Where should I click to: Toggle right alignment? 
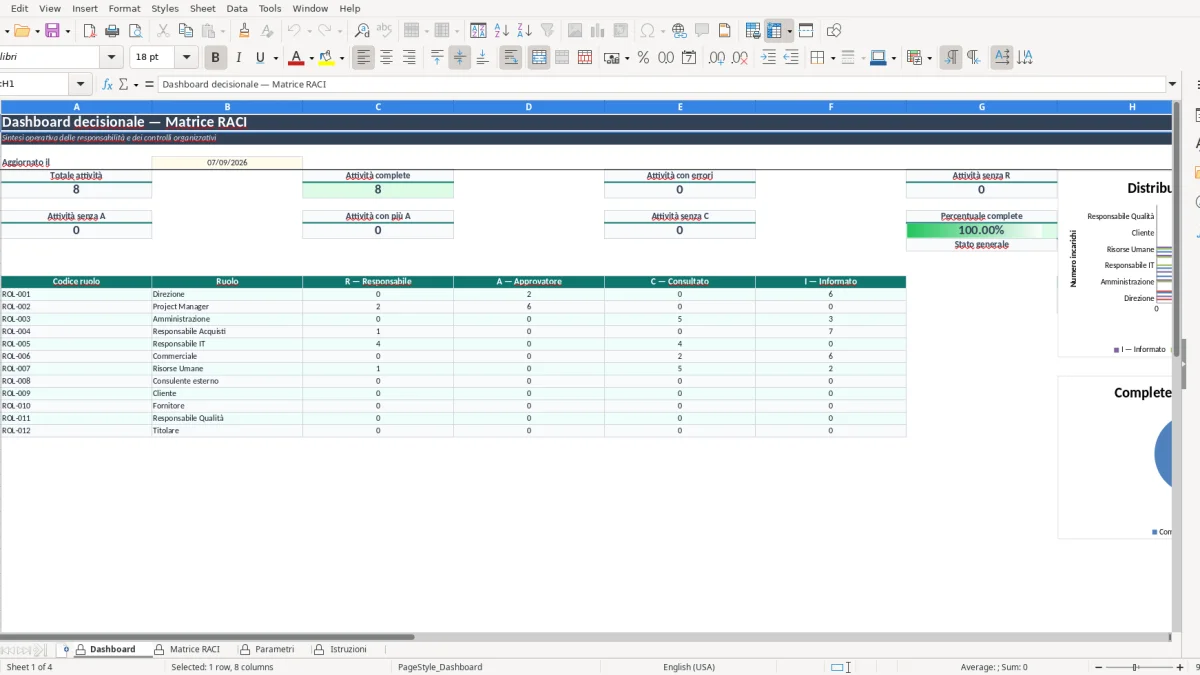tap(409, 58)
